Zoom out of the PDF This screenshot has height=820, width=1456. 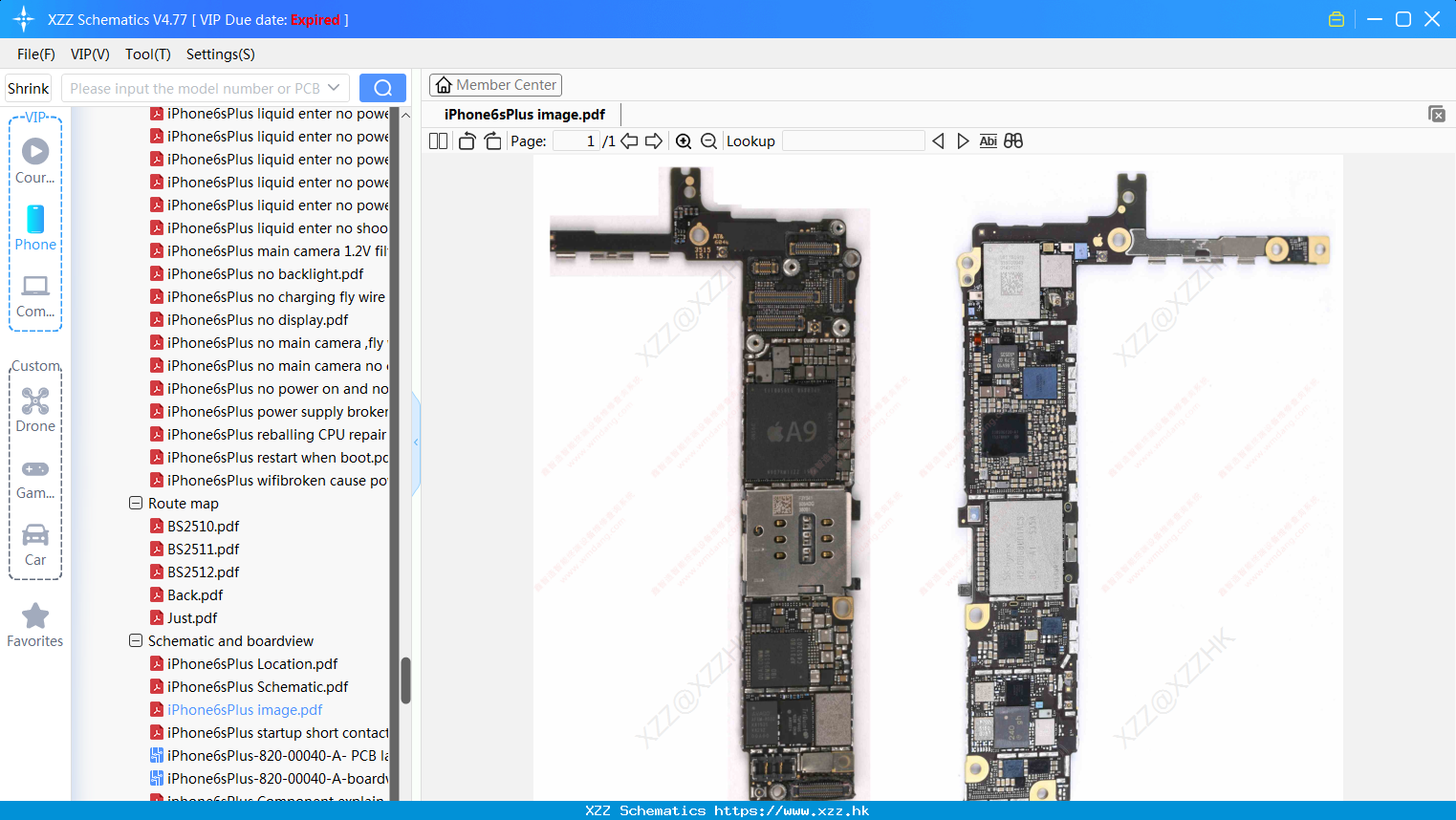coord(708,141)
